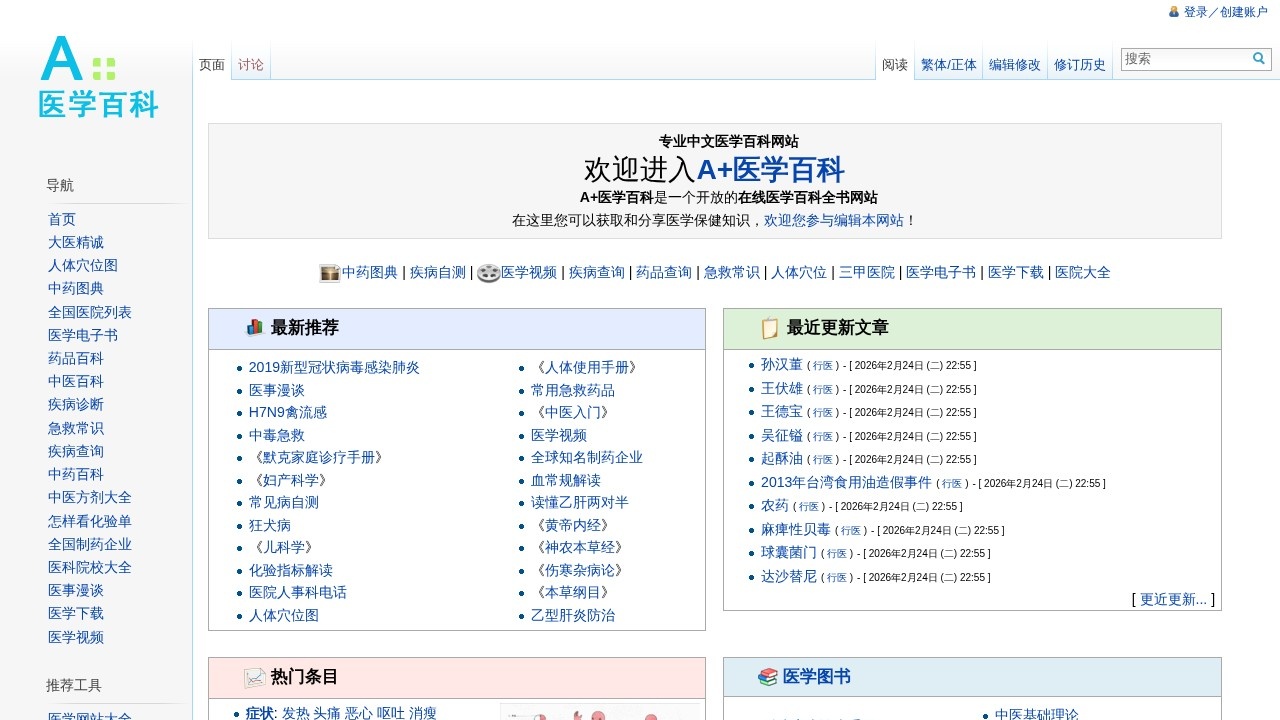
Task: Click the A+医学百科 site logo
Action: point(95,78)
